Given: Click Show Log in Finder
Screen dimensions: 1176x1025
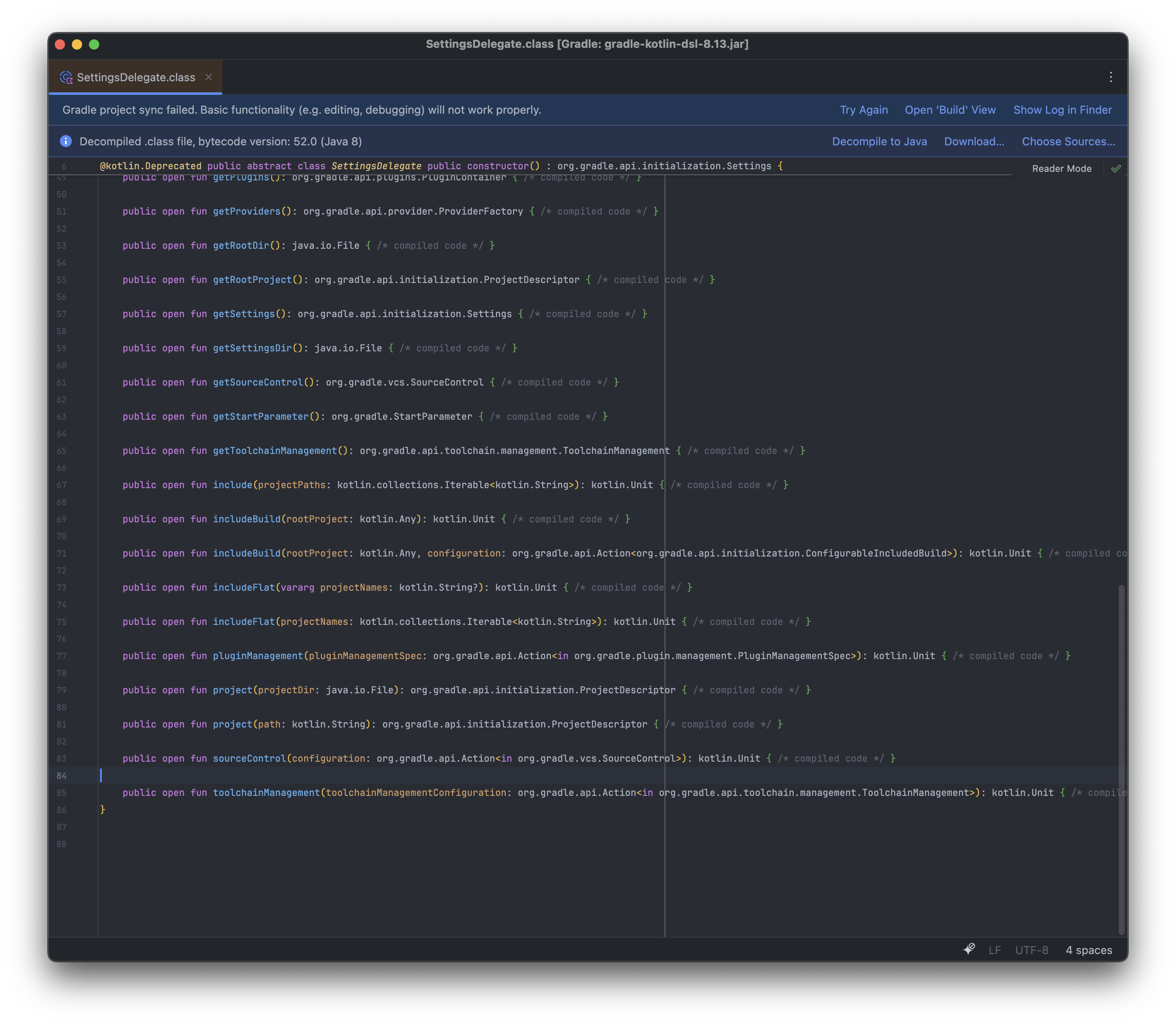Looking at the screenshot, I should click(x=1062, y=110).
